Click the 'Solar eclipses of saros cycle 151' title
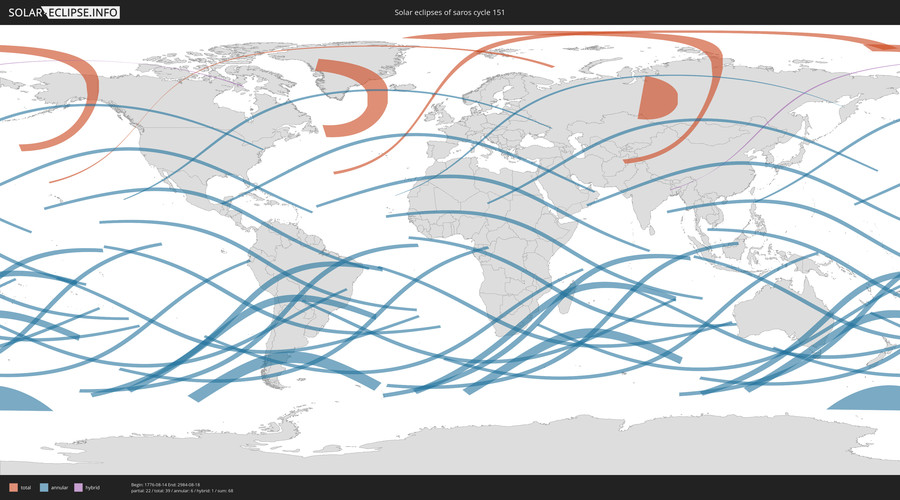Screen dimensions: 900x500 pos(449,12)
